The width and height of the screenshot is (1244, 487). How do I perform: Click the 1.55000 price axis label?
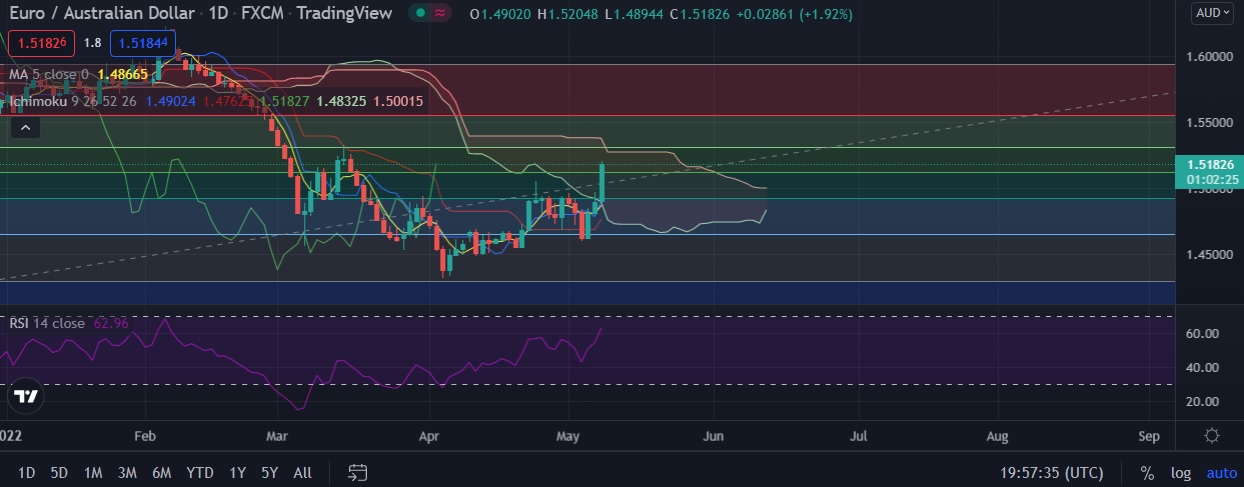pos(1210,122)
